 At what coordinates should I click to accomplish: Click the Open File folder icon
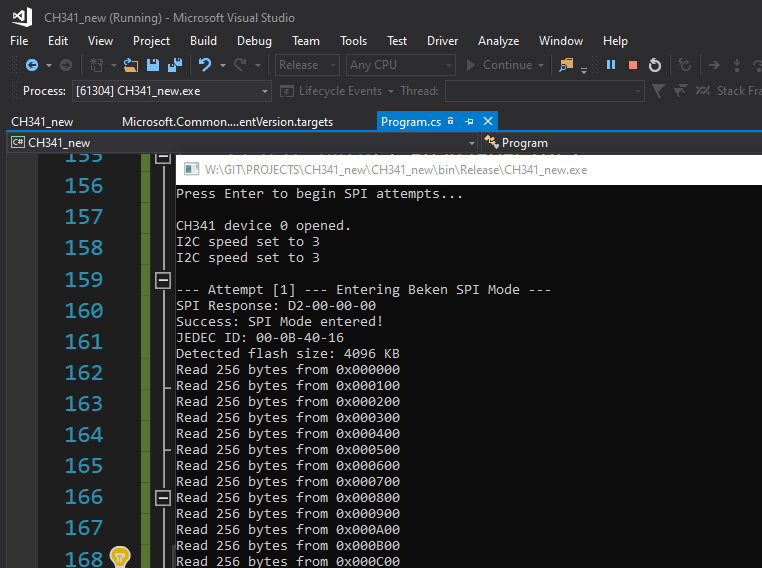click(131, 65)
